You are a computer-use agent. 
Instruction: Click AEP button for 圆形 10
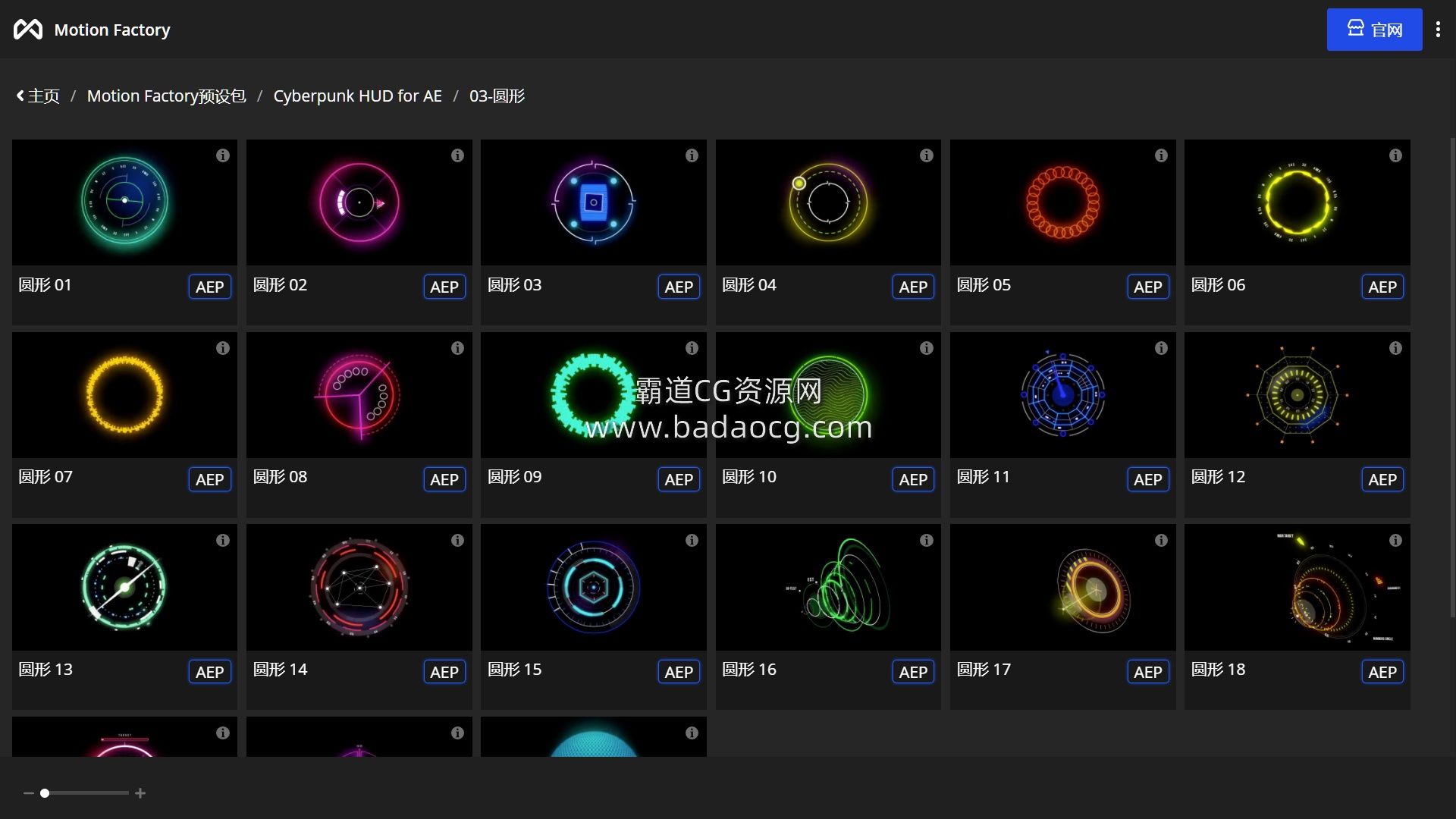click(x=913, y=479)
